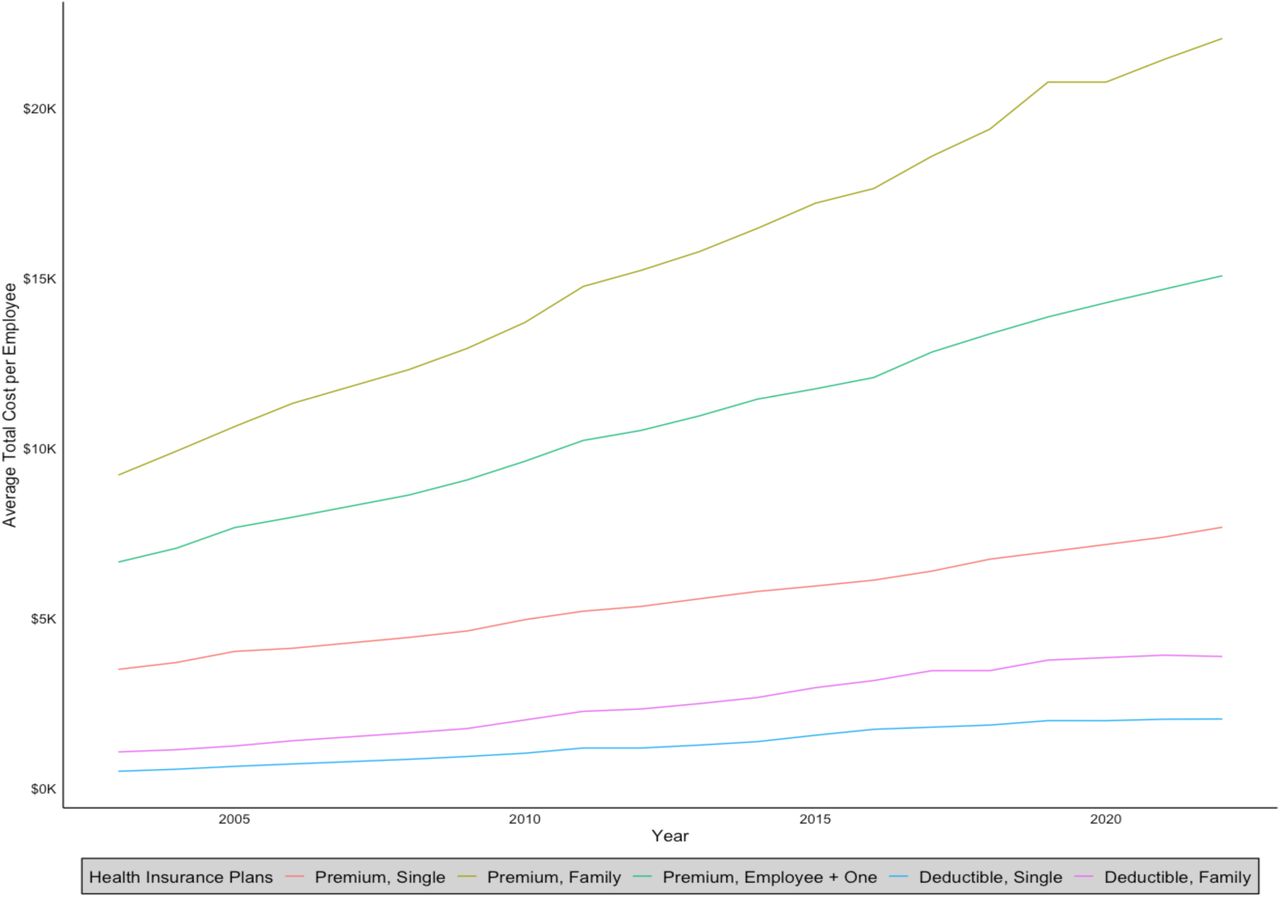Click the 'Deductible, Single' legend label
The width and height of the screenshot is (1280, 897).
coord(989,877)
